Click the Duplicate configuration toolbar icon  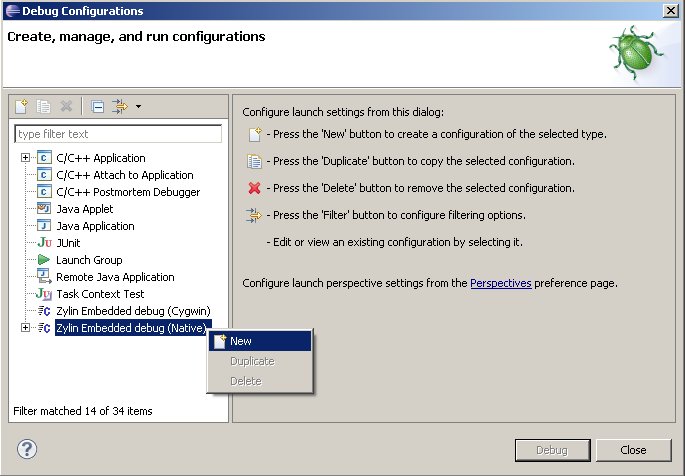(x=44, y=106)
